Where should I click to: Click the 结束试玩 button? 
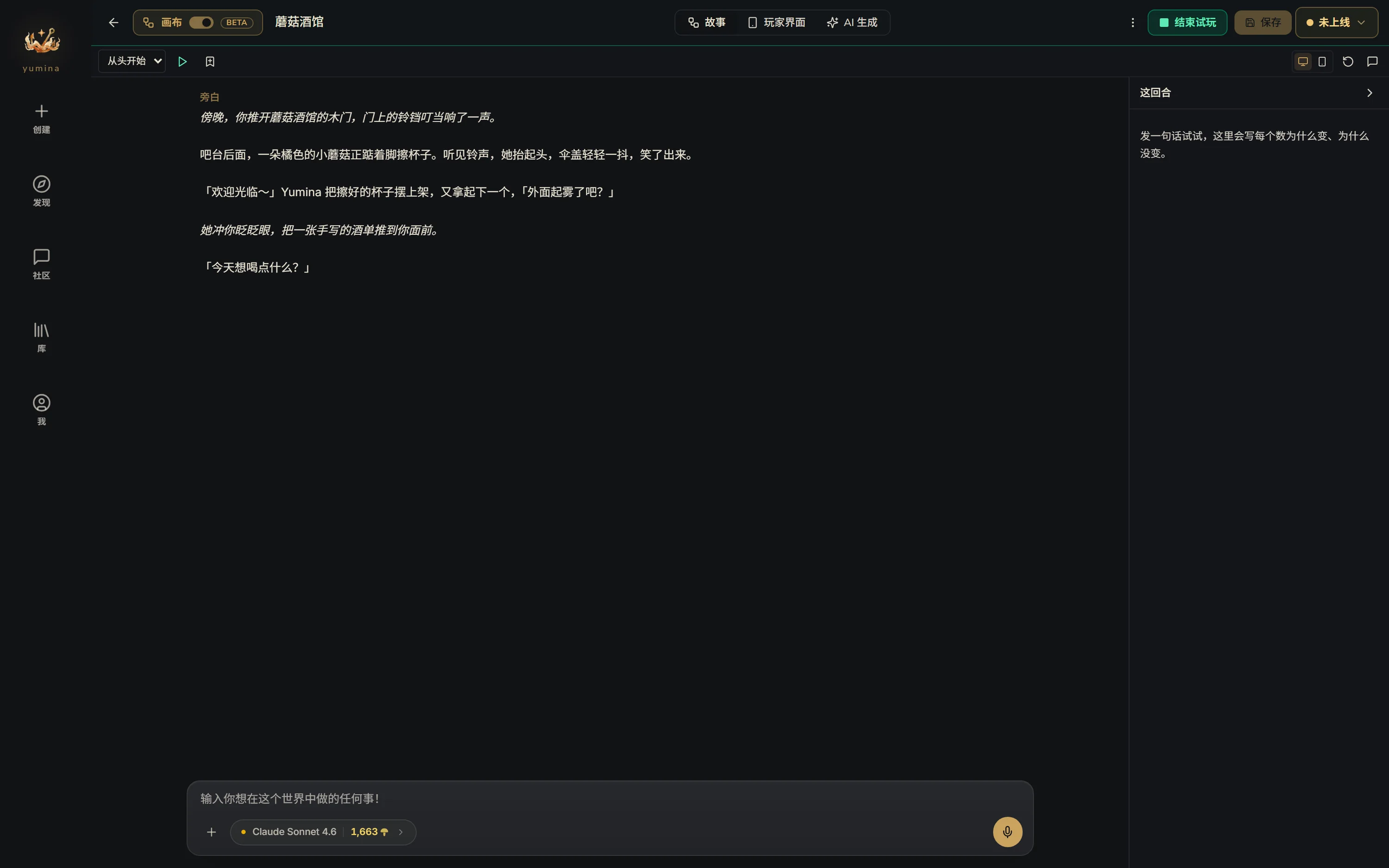[1187, 22]
